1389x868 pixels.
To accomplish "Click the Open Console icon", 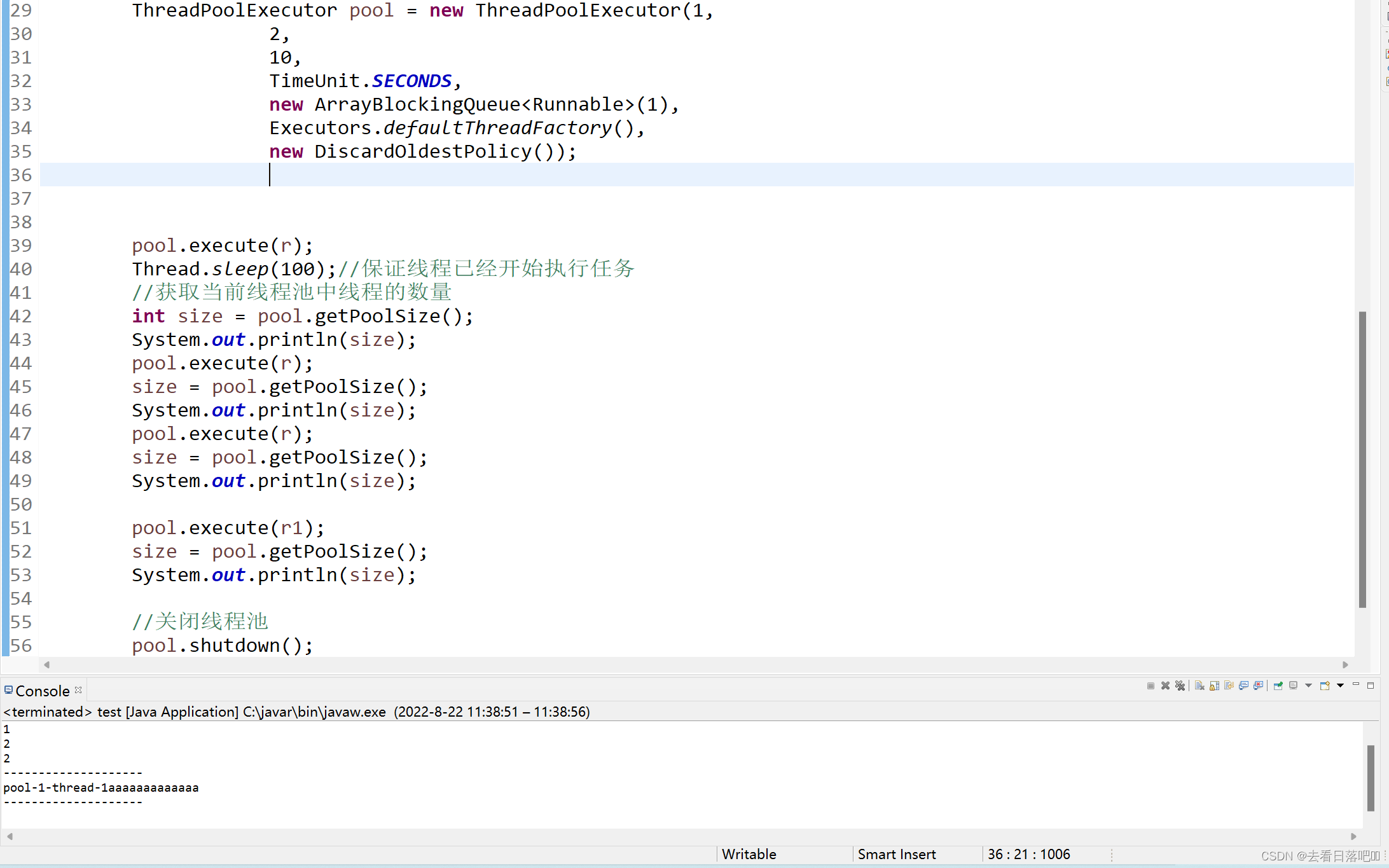I will (x=1325, y=685).
